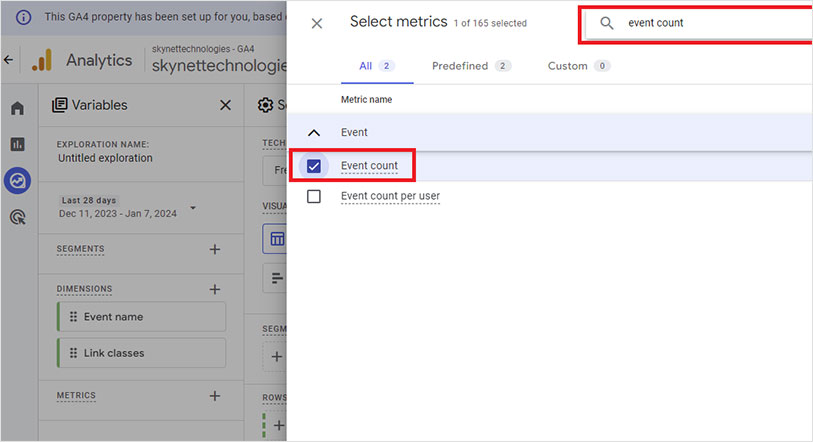Open Advertising icon in left sidebar
Viewport: 813px width, 442px height.
pos(17,216)
